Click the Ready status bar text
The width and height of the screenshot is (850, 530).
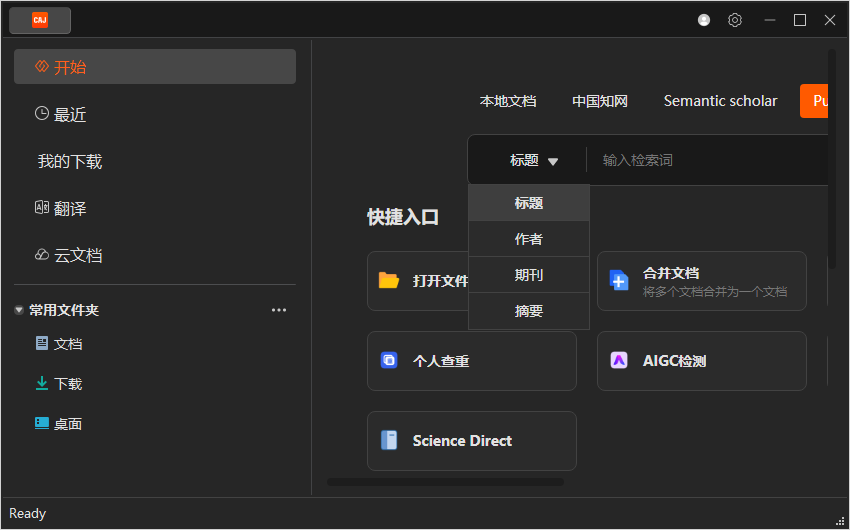pyautogui.click(x=28, y=513)
